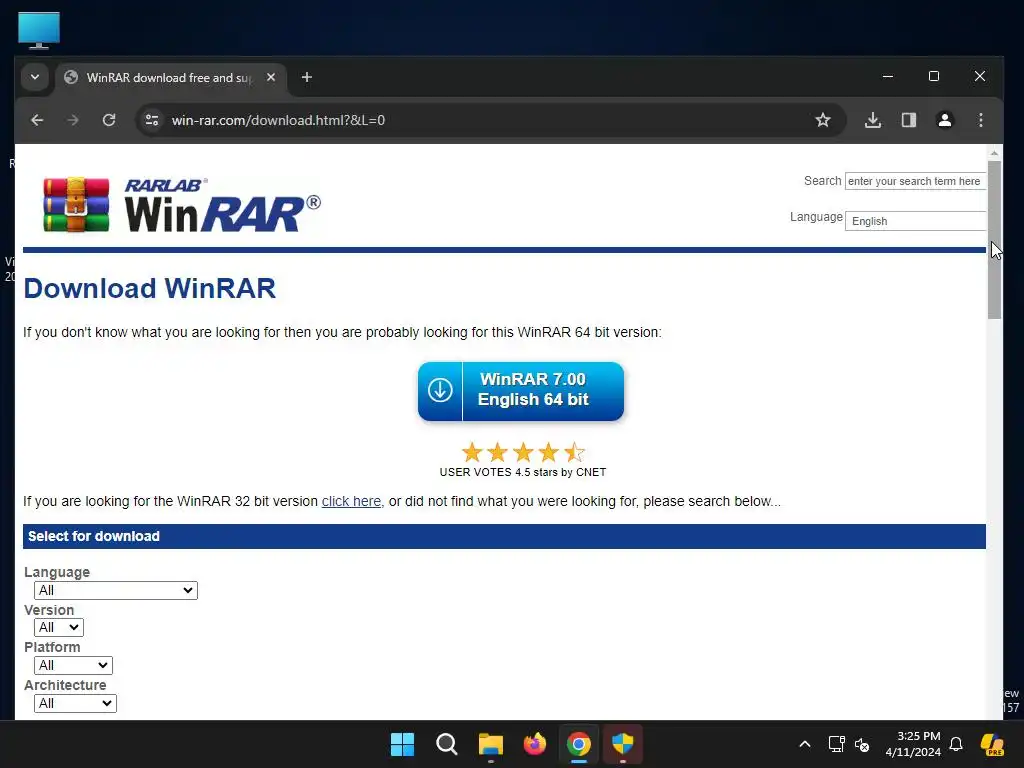Open the site Language English selector
The width and height of the screenshot is (1024, 768).
click(x=916, y=221)
